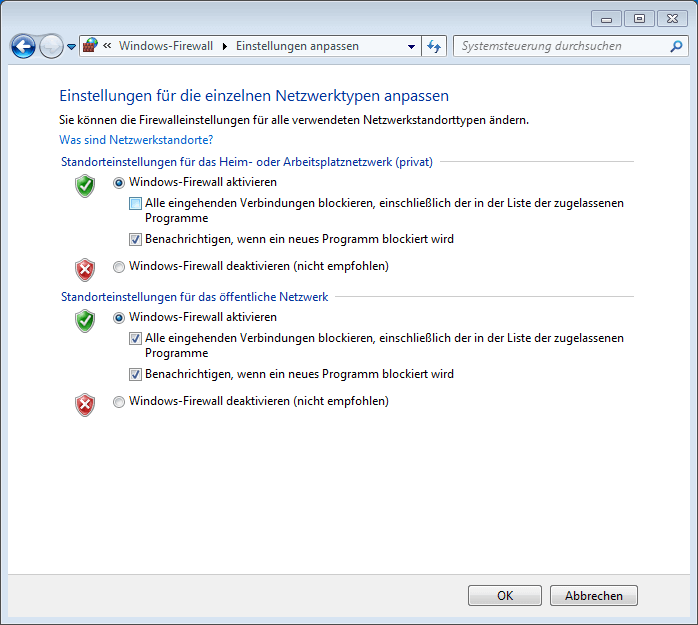Uncheck block all incoming connections for public network

coord(135,338)
